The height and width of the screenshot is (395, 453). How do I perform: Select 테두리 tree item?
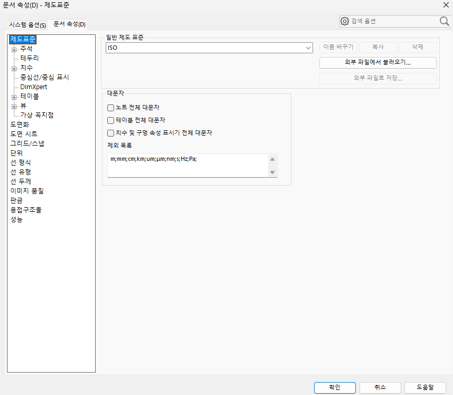pos(29,58)
